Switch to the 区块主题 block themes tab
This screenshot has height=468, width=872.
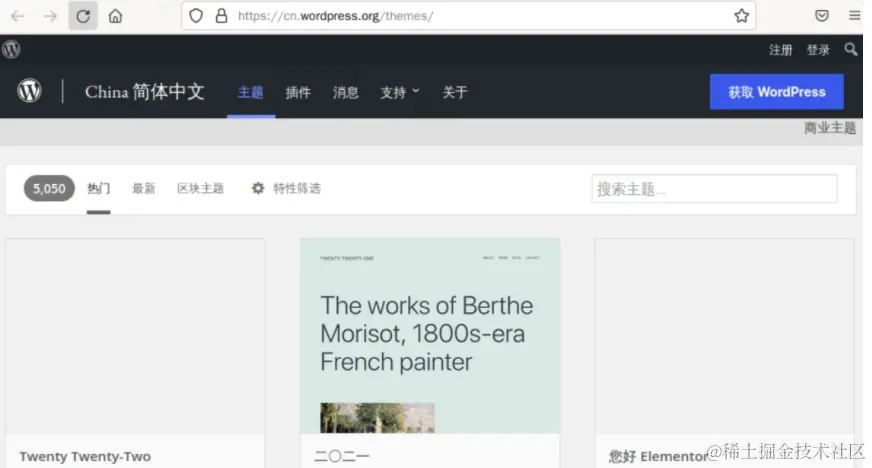(200, 188)
